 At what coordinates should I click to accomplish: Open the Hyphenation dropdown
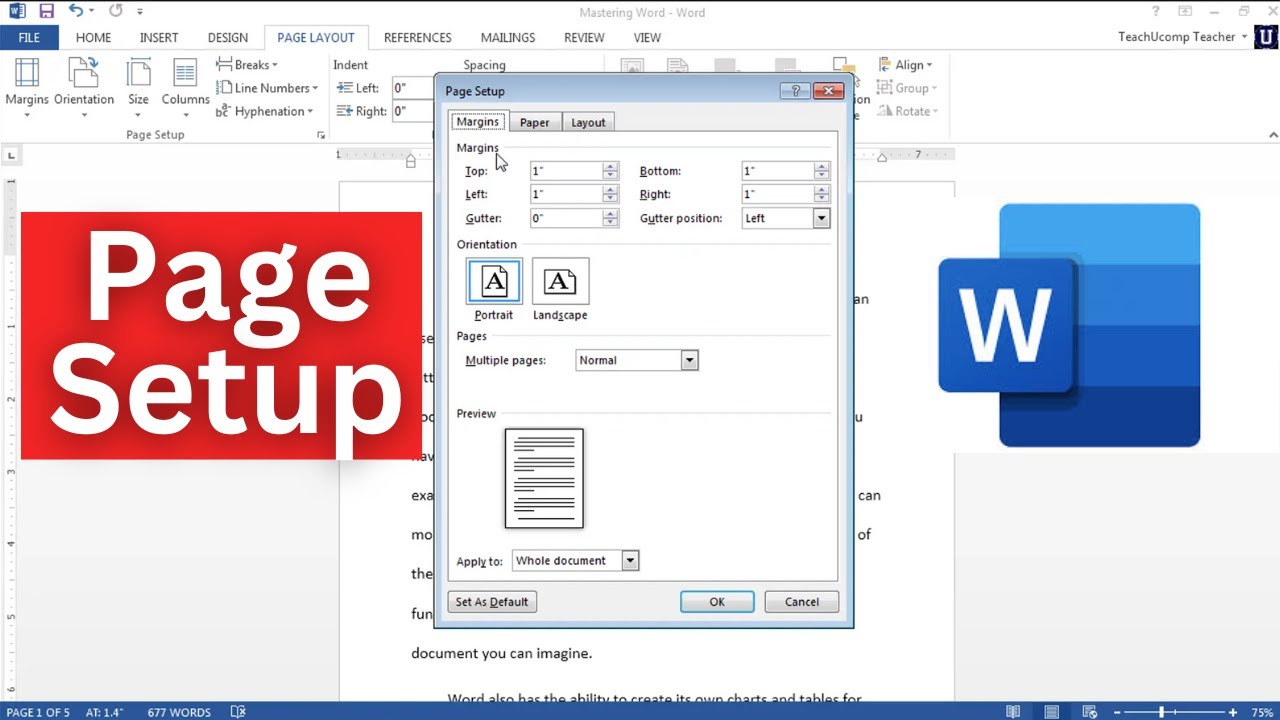(265, 111)
